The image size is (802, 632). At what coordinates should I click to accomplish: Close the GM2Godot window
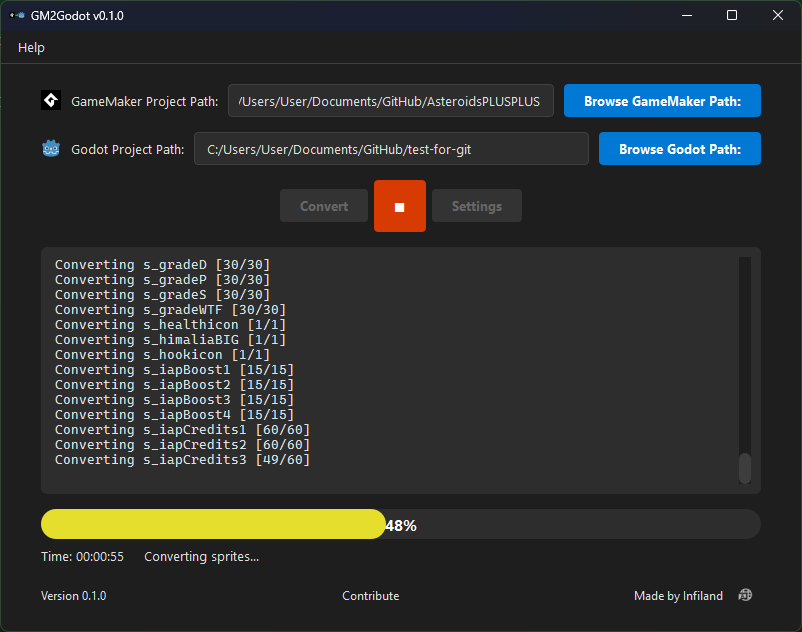click(x=778, y=15)
